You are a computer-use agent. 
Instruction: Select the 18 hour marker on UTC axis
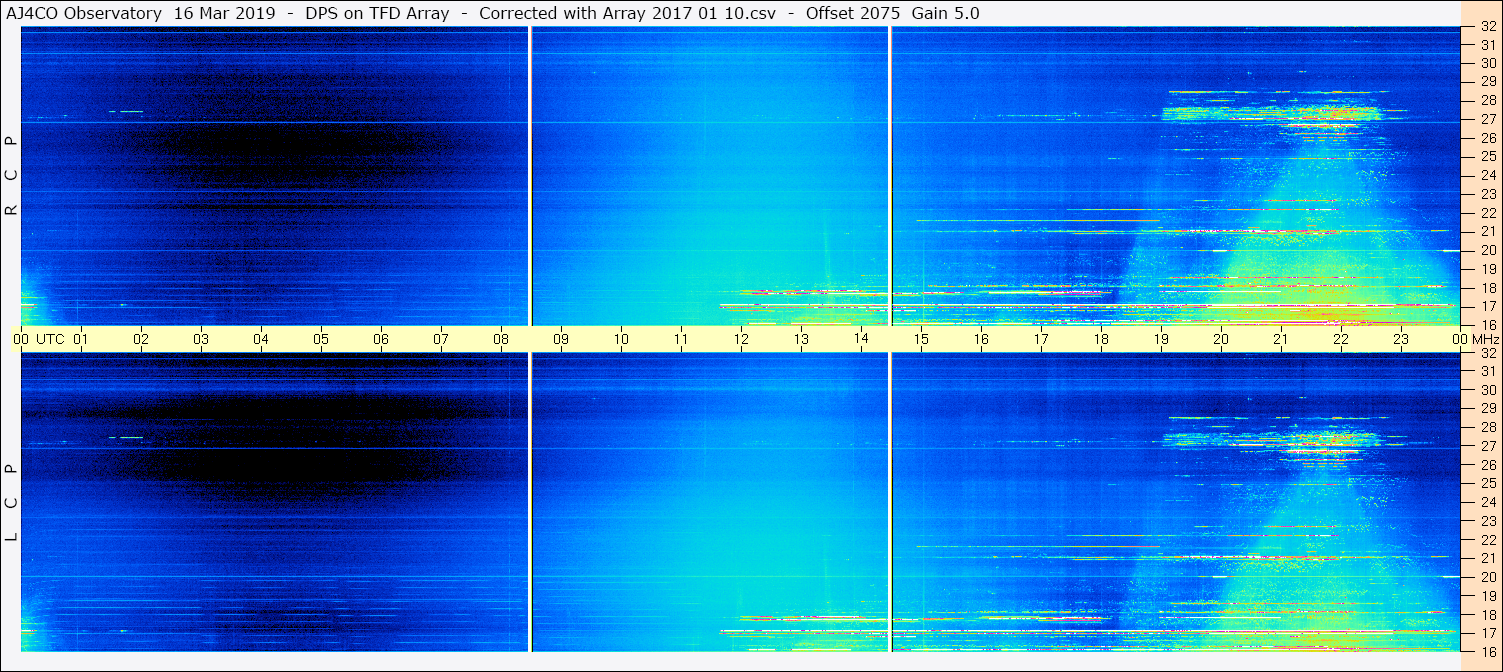tap(1101, 339)
